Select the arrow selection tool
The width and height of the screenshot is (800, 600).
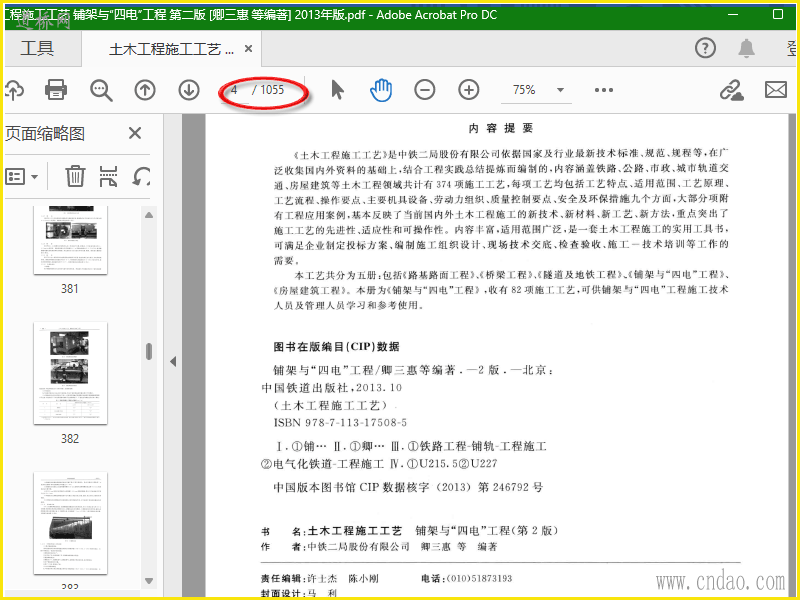click(337, 90)
